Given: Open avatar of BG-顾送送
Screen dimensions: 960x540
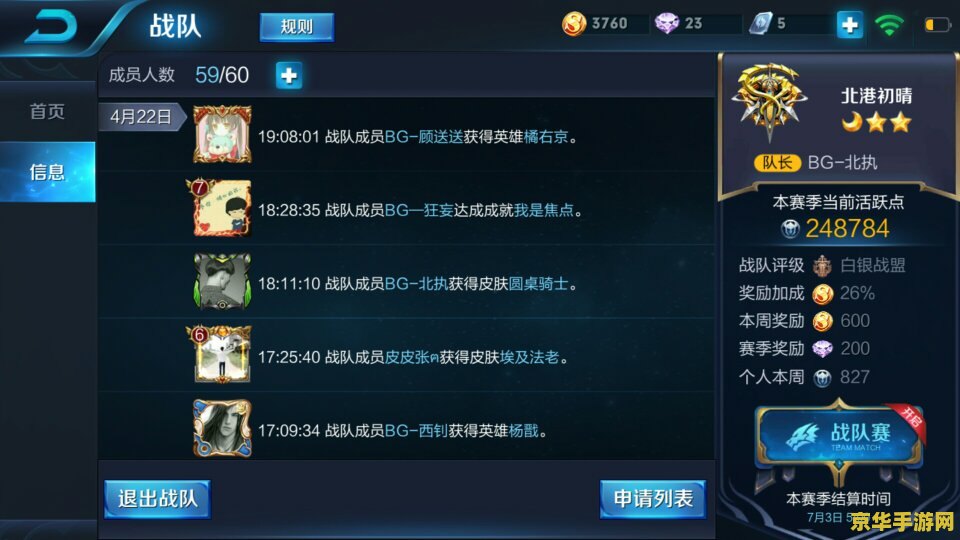Looking at the screenshot, I should pyautogui.click(x=222, y=134).
